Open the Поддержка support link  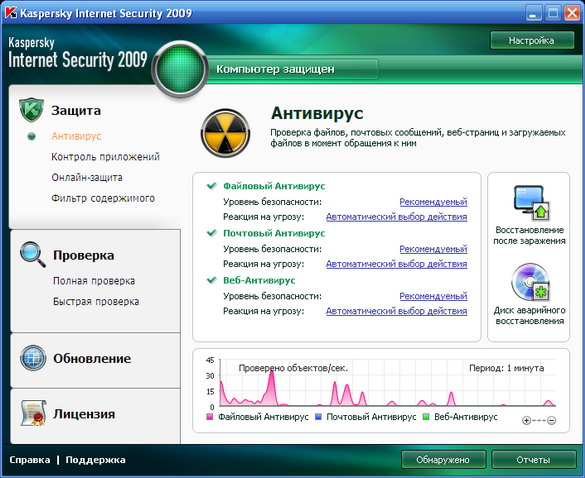point(96,460)
